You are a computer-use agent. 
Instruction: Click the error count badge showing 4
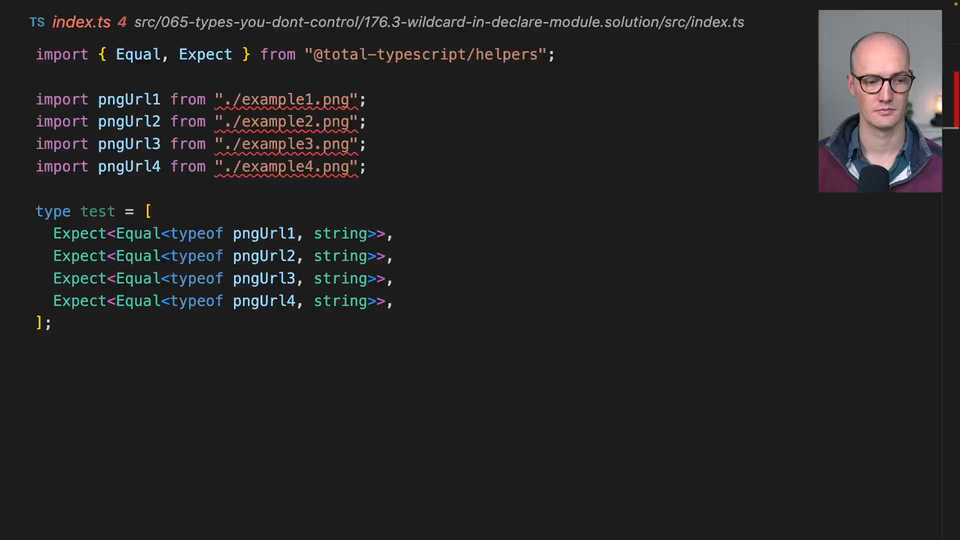[122, 22]
